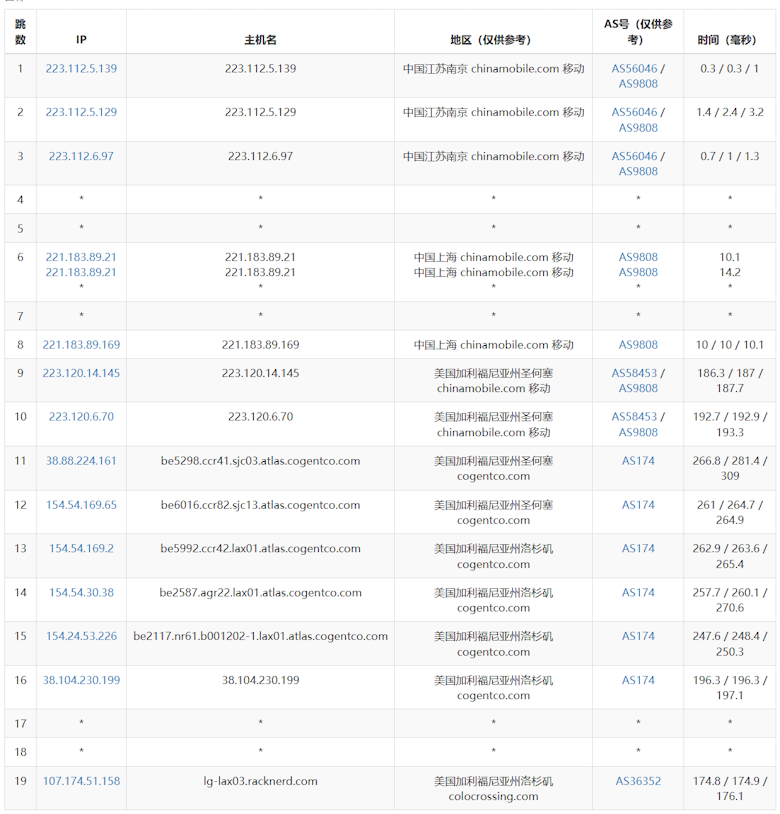
Task: Click IP link 154.54.169.65
Action: pyautogui.click(x=81, y=505)
